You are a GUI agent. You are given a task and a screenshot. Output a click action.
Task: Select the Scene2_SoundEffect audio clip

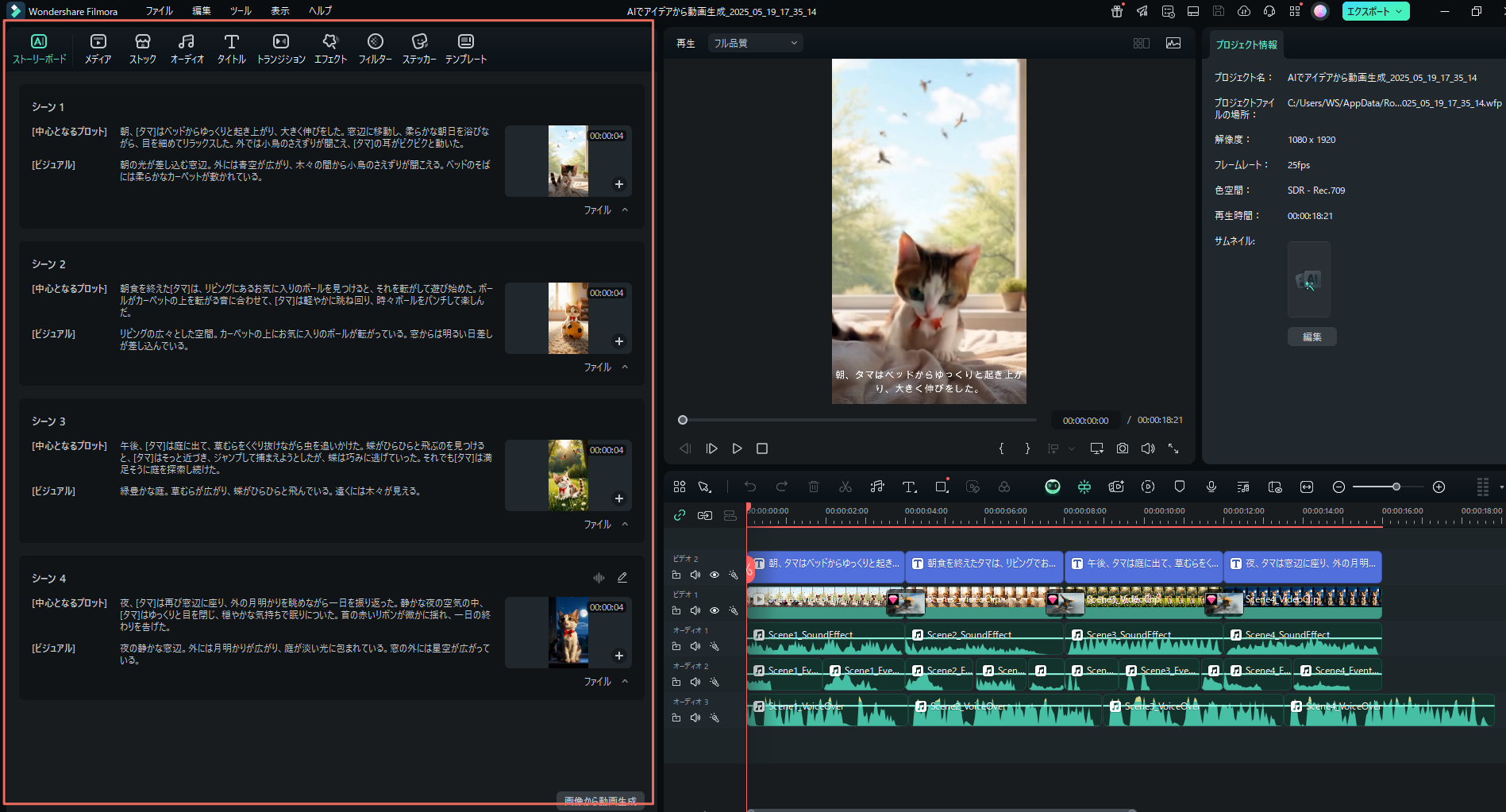point(984,639)
